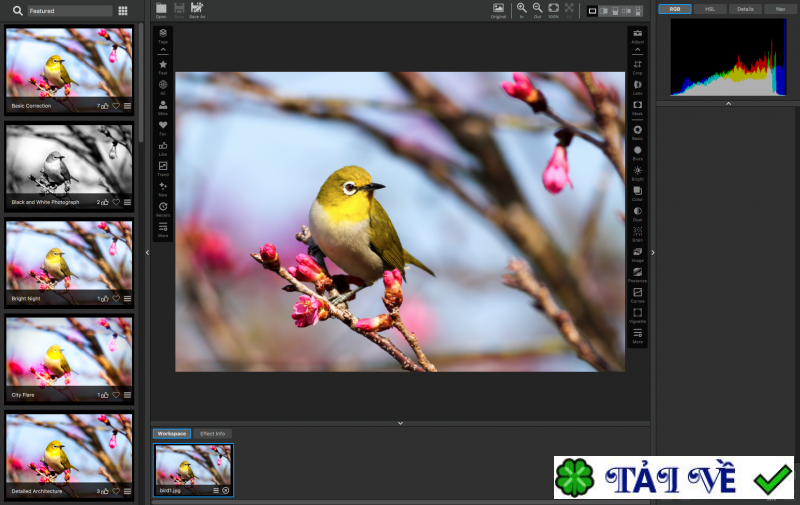800x505 pixels.
Task: Open Basic Correction effect menu
Action: 127,106
